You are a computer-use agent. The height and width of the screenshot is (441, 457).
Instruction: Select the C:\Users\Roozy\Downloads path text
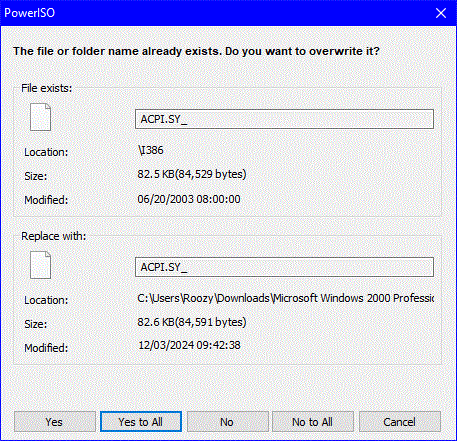point(286,298)
